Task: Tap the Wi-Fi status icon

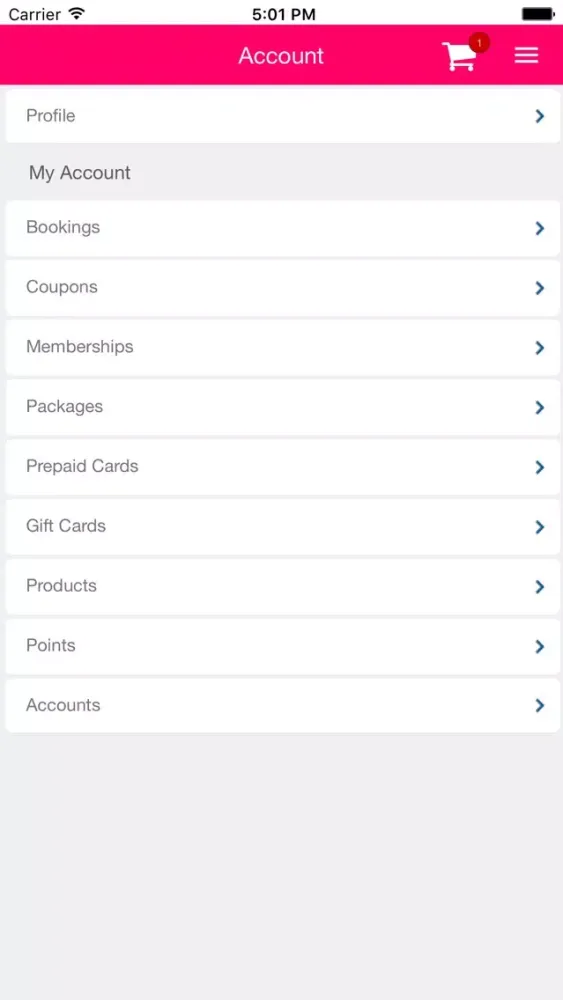Action: pos(77,13)
